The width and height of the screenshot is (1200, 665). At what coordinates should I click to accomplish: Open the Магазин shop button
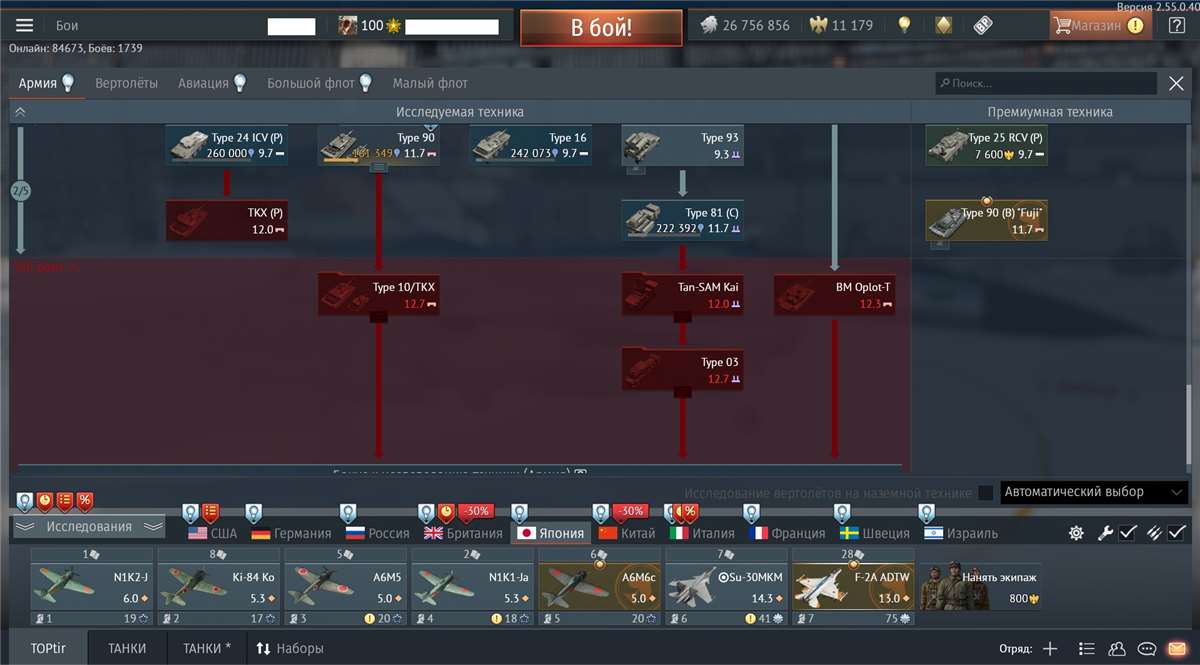pos(1100,25)
